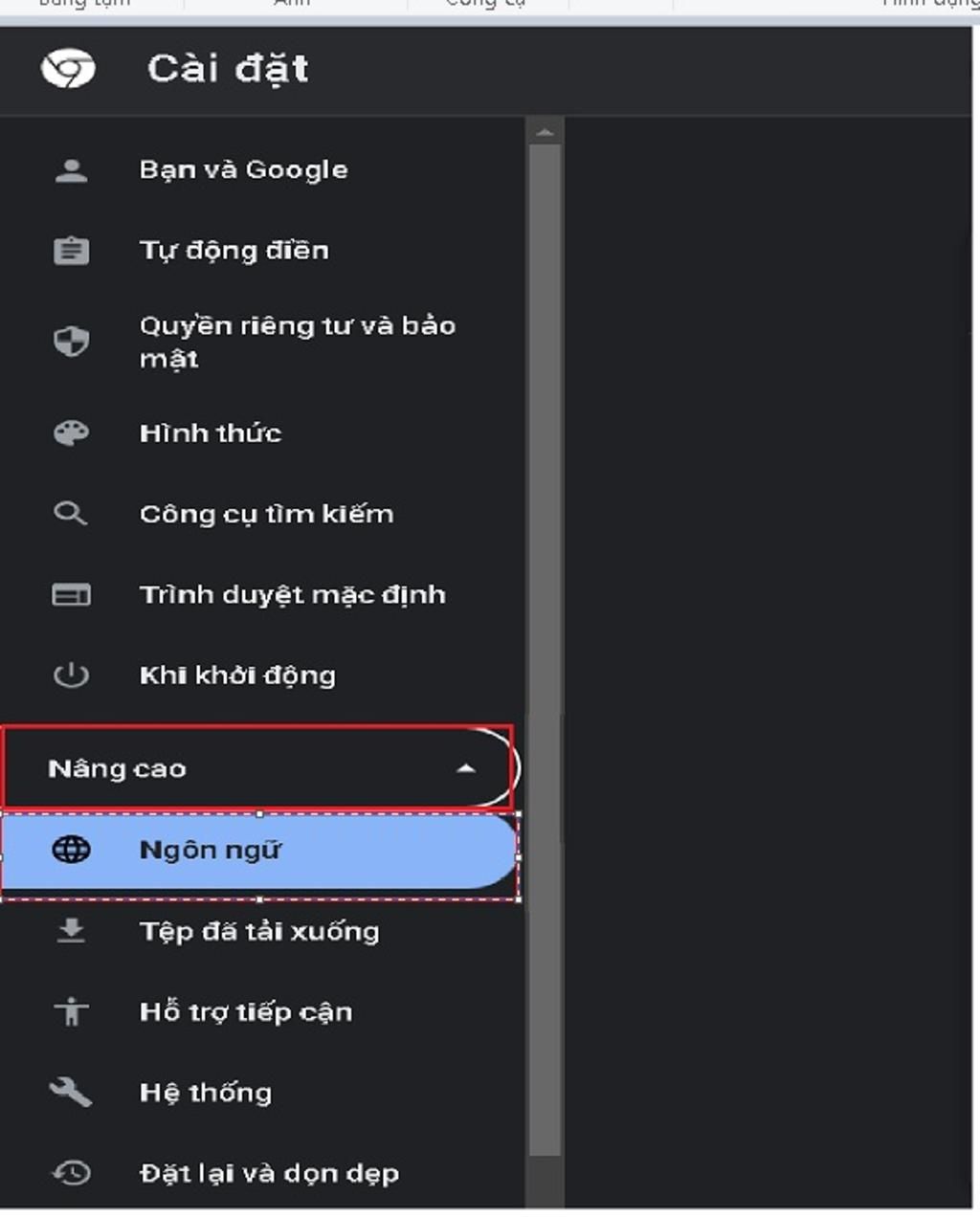This screenshot has width=980, height=1218.
Task: Click the clipboard icon for Tự động điền
Action: click(71, 251)
